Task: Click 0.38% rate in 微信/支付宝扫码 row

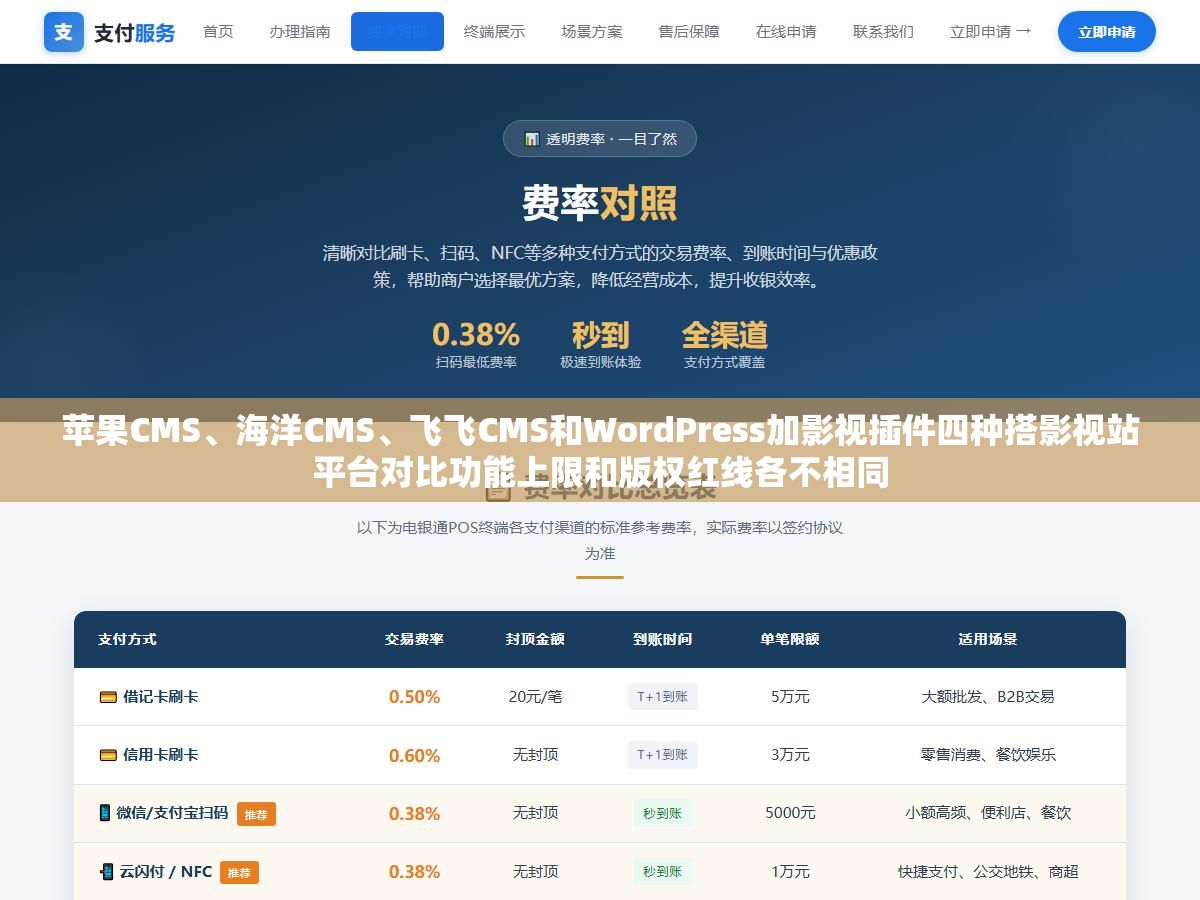Action: pos(414,813)
